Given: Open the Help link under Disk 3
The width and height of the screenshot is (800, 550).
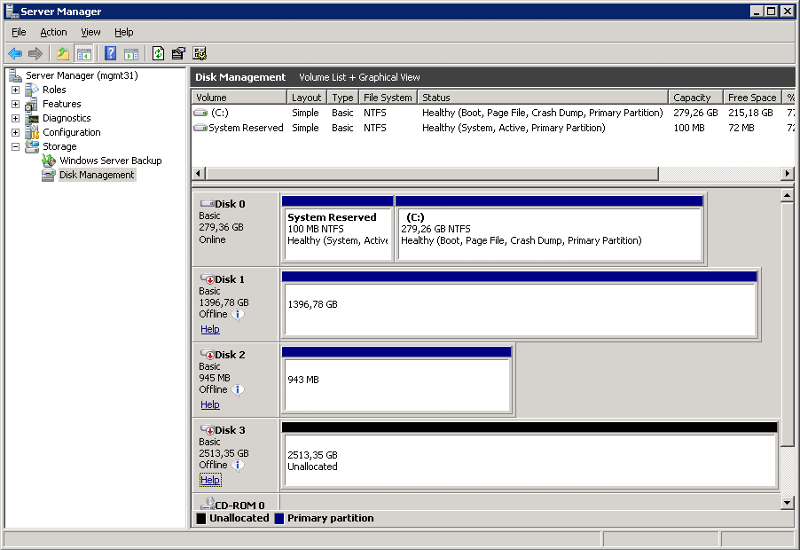Looking at the screenshot, I should click(x=210, y=480).
